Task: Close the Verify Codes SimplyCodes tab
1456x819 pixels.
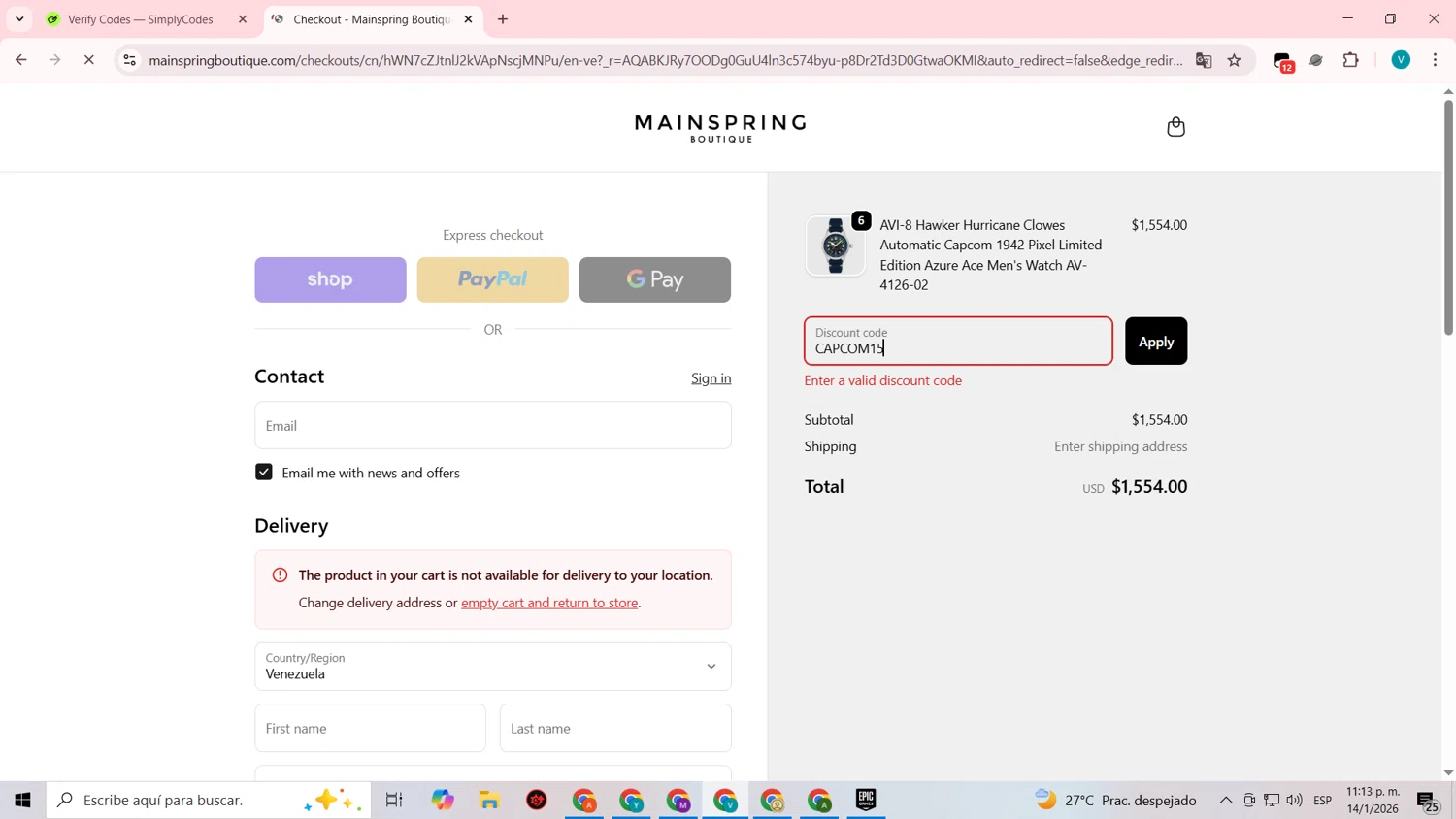Action: (243, 19)
